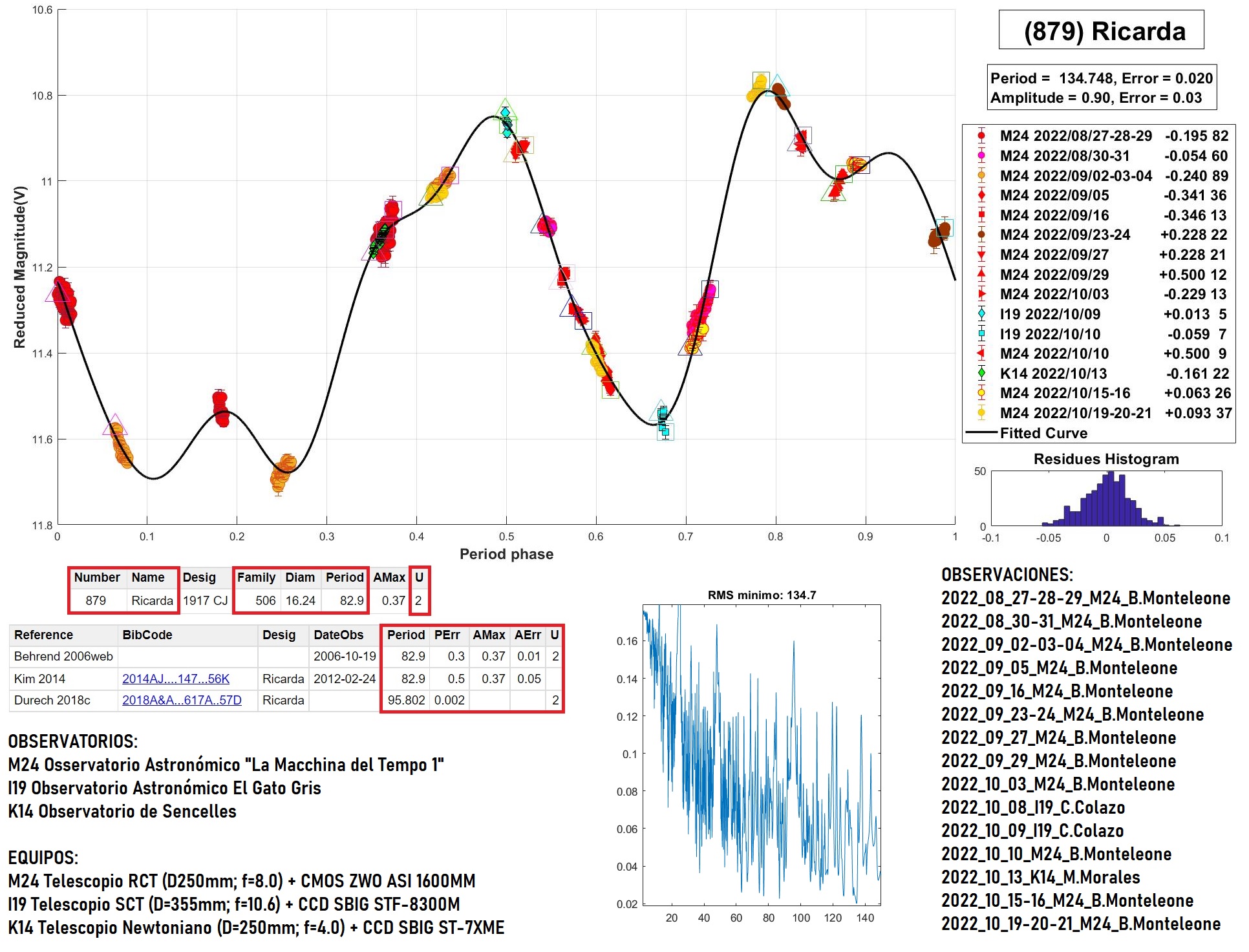
Task: Click square legend marker for M24 2022/09/16
Action: (981, 215)
